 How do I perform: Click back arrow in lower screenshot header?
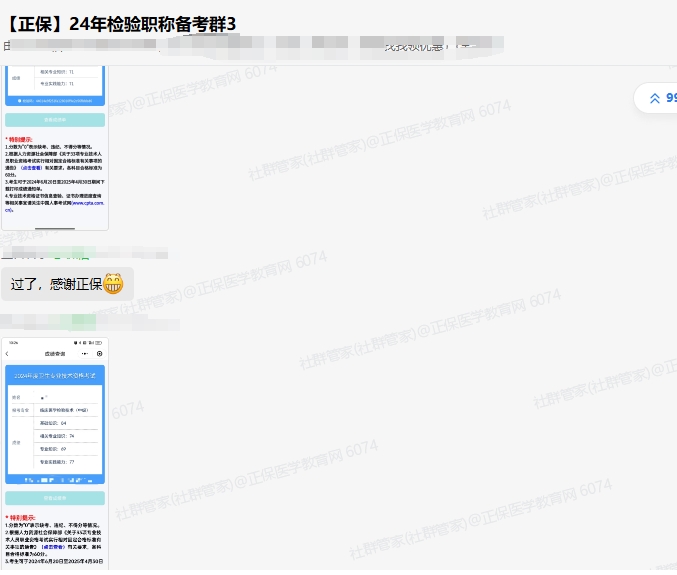point(8,354)
